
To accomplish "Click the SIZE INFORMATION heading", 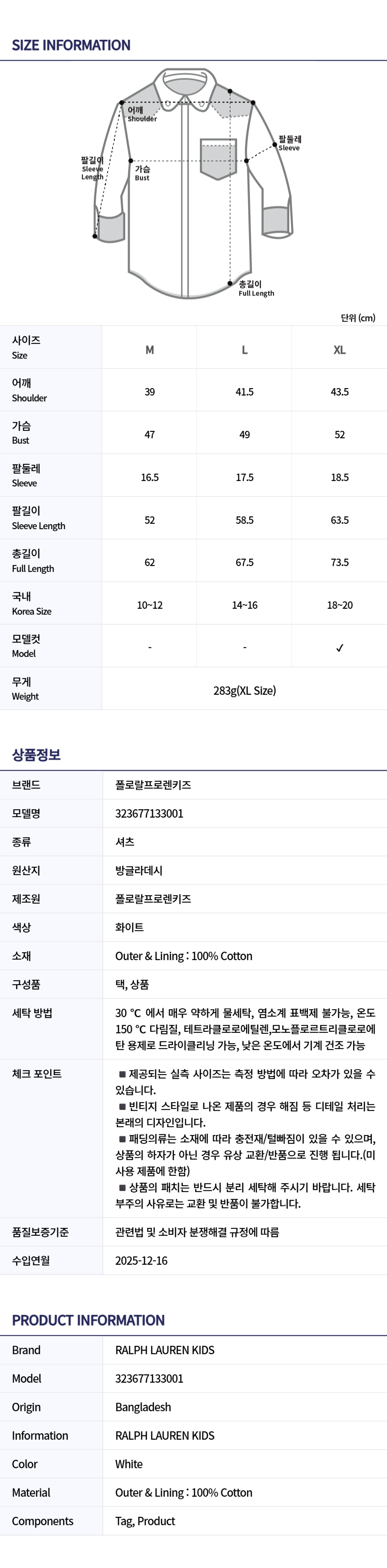I will pyautogui.click(x=71, y=45).
